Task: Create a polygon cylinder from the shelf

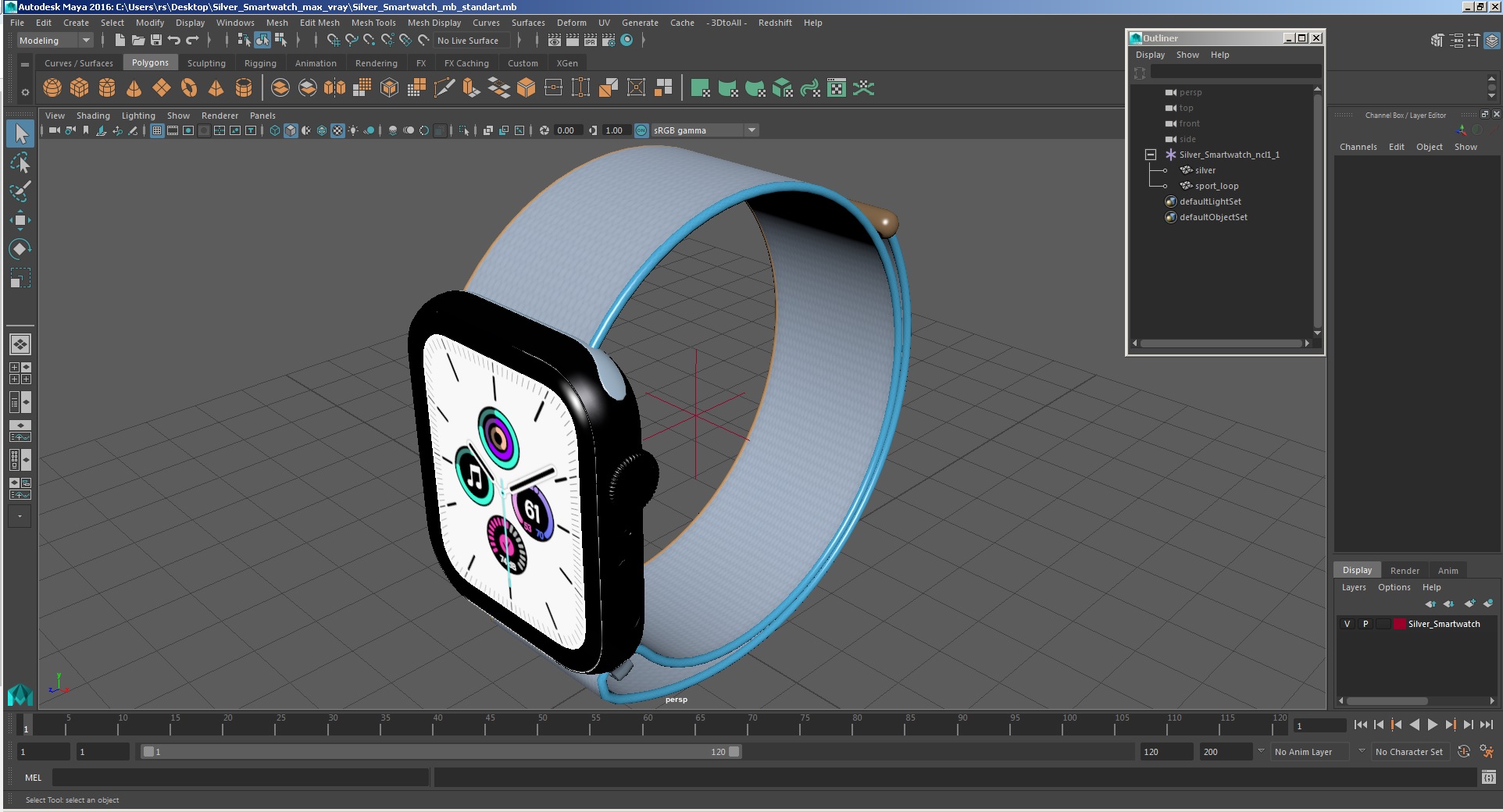Action: tap(107, 88)
